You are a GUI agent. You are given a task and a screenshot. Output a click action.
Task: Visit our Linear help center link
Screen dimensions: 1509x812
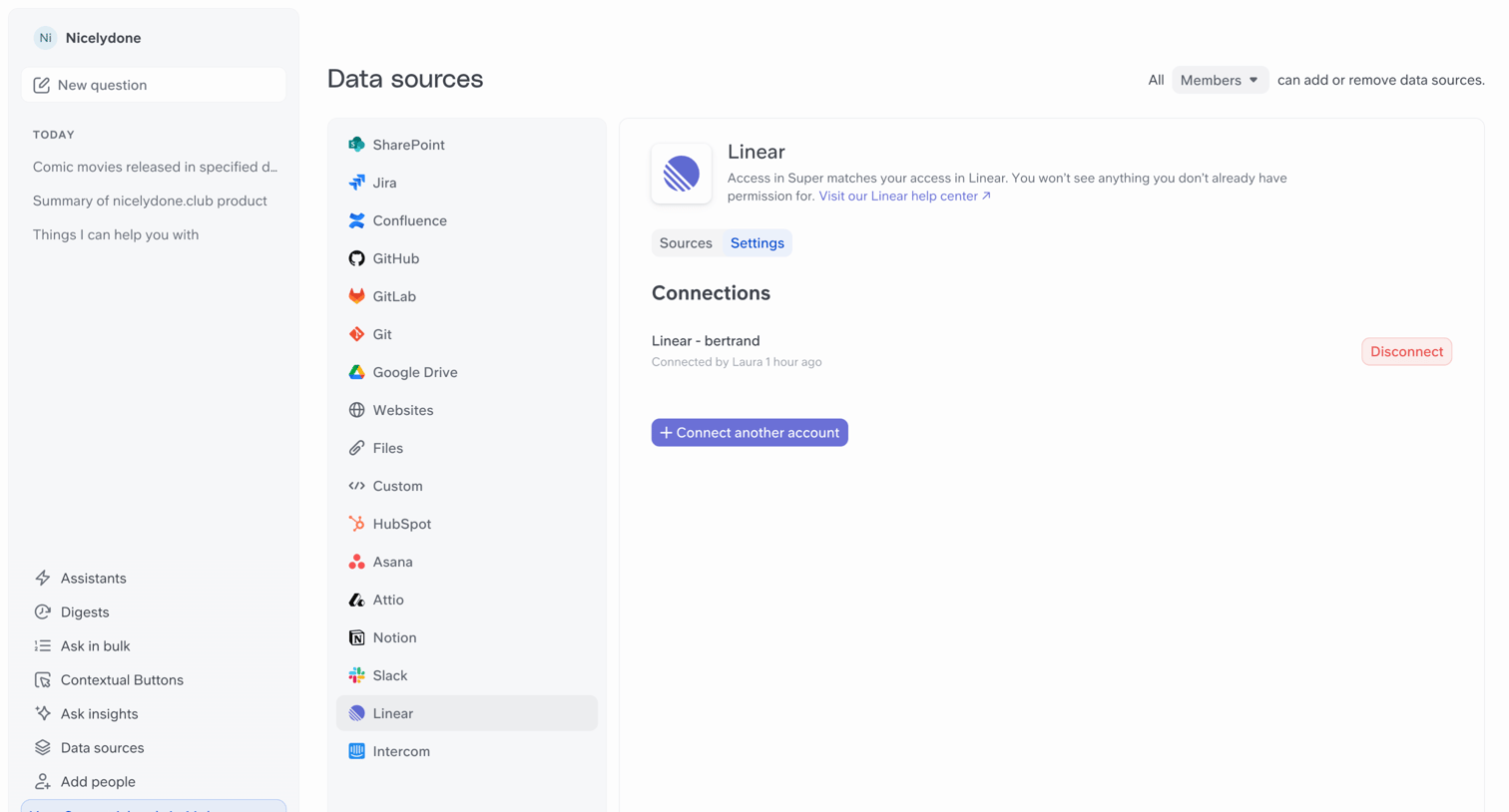point(905,197)
